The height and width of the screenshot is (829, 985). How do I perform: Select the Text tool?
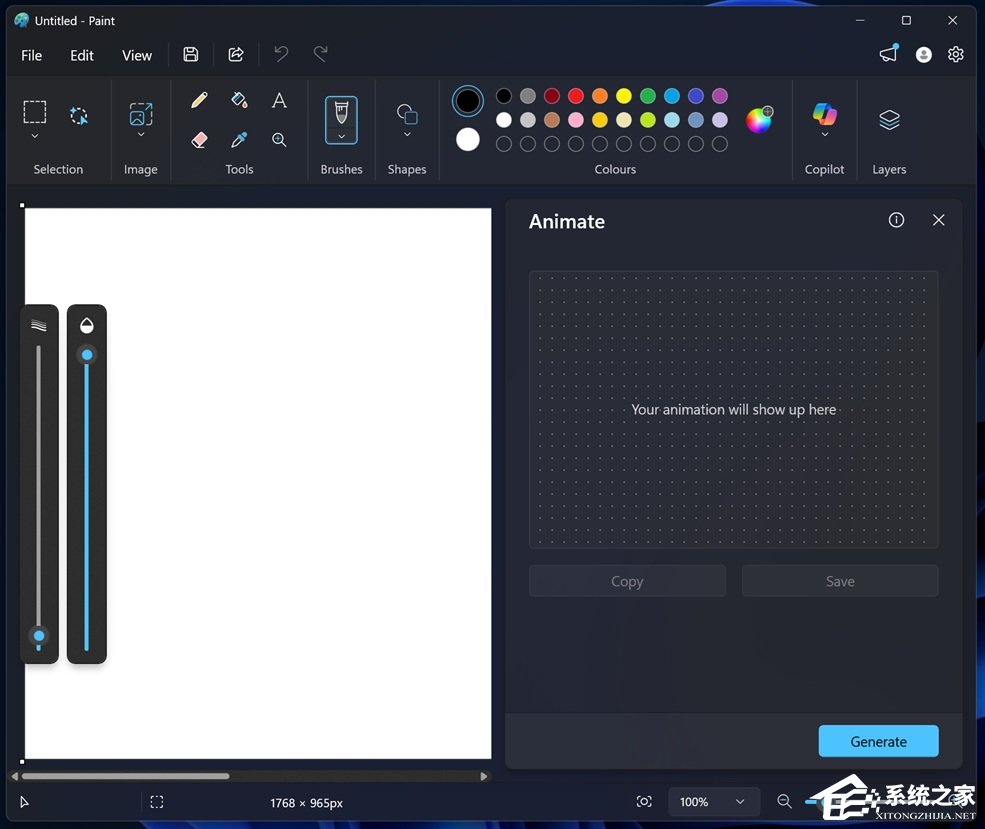coord(279,99)
